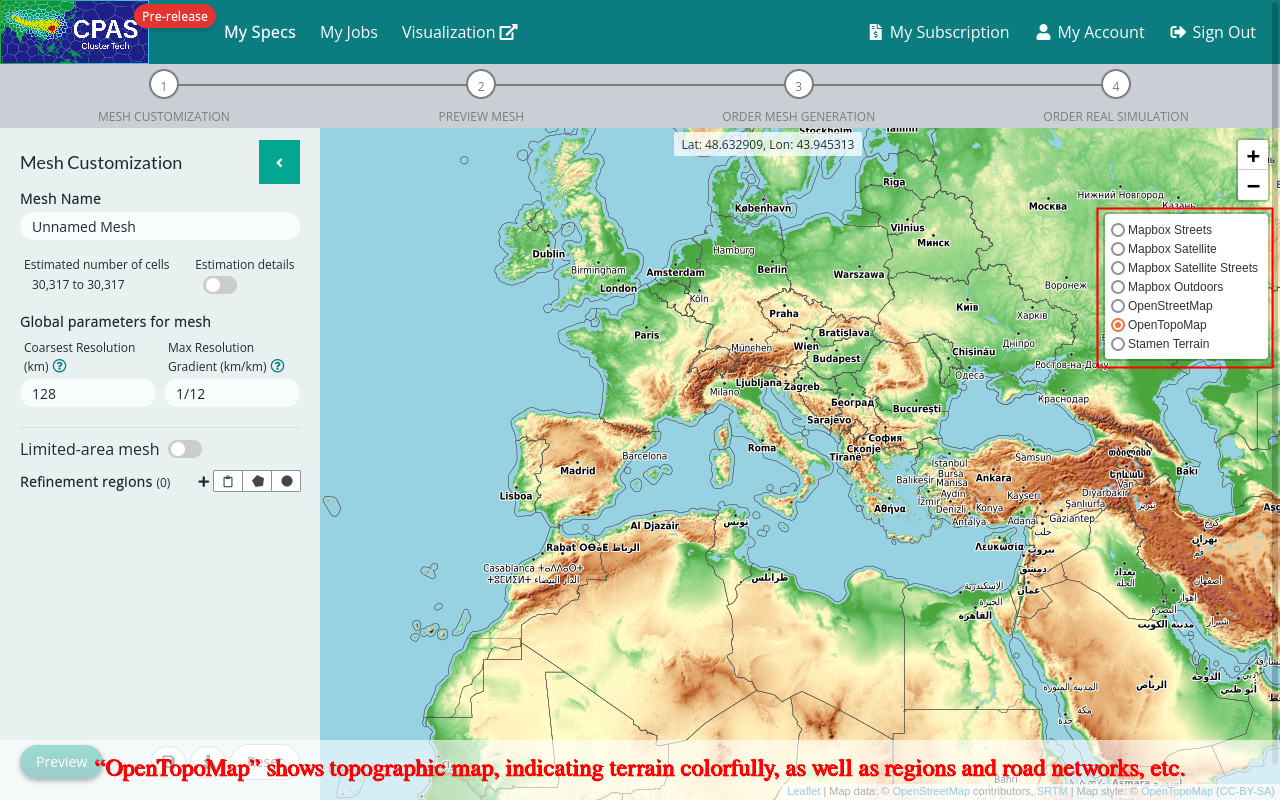Click Dublin on the map
The width and height of the screenshot is (1280, 800).
(549, 254)
